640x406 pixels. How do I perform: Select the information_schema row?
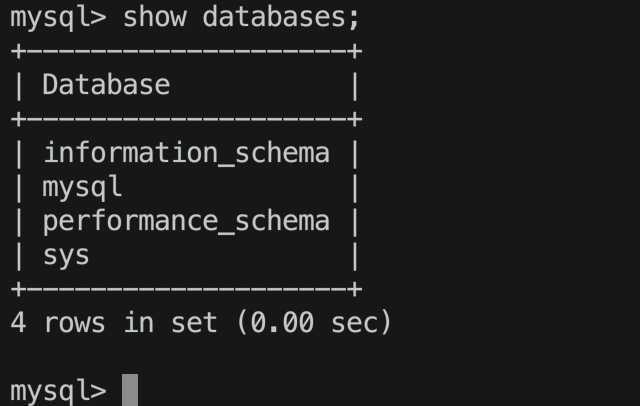tap(187, 153)
